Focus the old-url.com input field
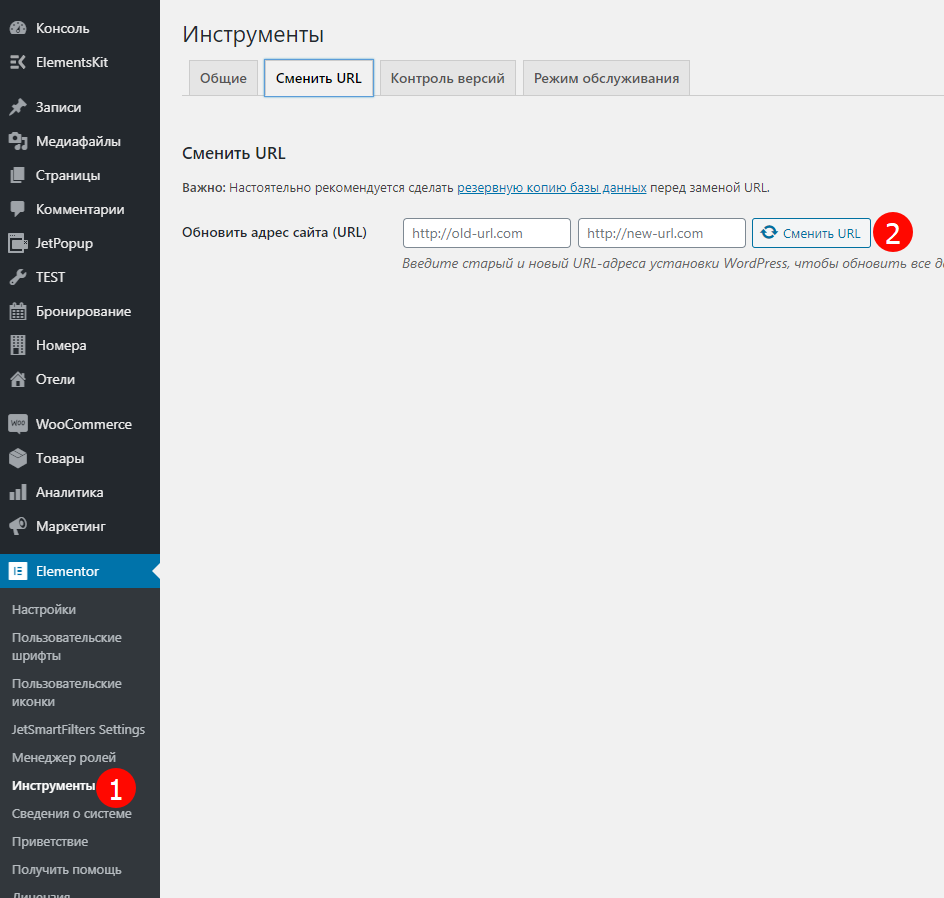The image size is (944, 898). pos(486,233)
